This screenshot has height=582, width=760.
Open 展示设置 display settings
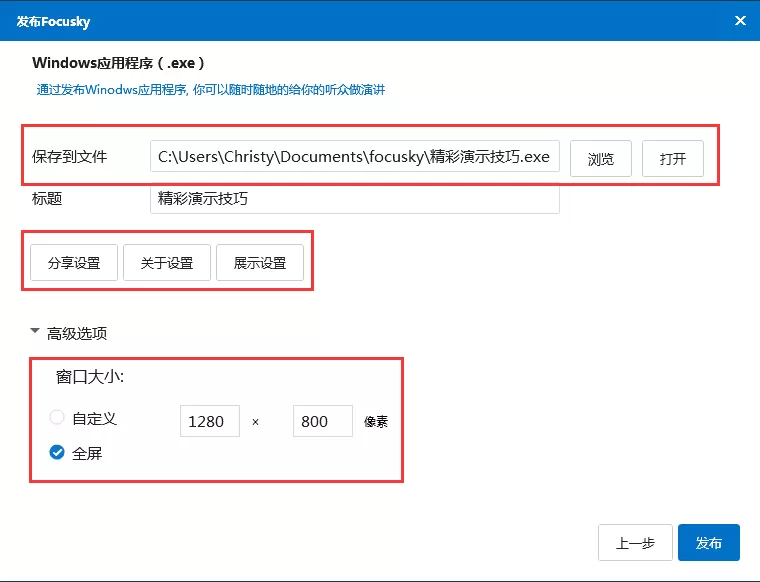tap(260, 263)
